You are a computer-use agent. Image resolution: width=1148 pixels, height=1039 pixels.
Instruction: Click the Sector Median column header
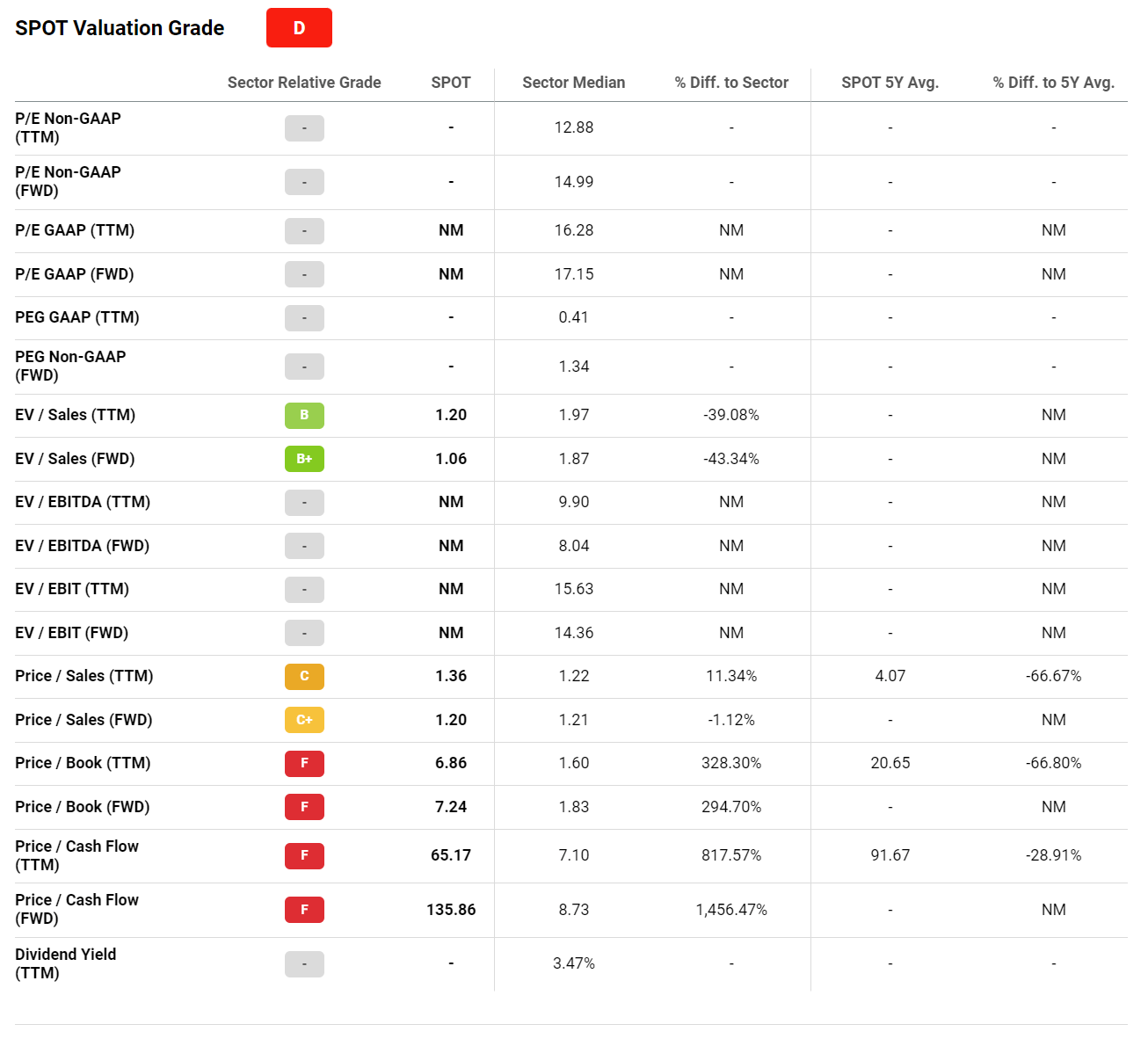[x=574, y=83]
